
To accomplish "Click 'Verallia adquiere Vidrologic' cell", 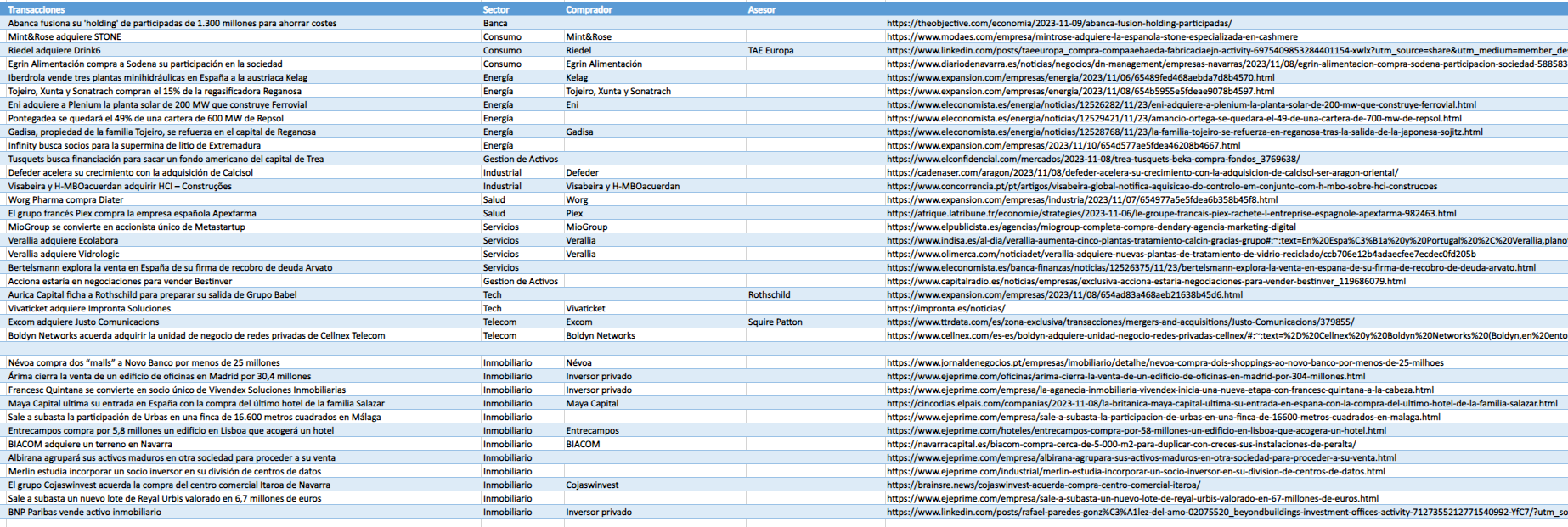I will coord(64,254).
